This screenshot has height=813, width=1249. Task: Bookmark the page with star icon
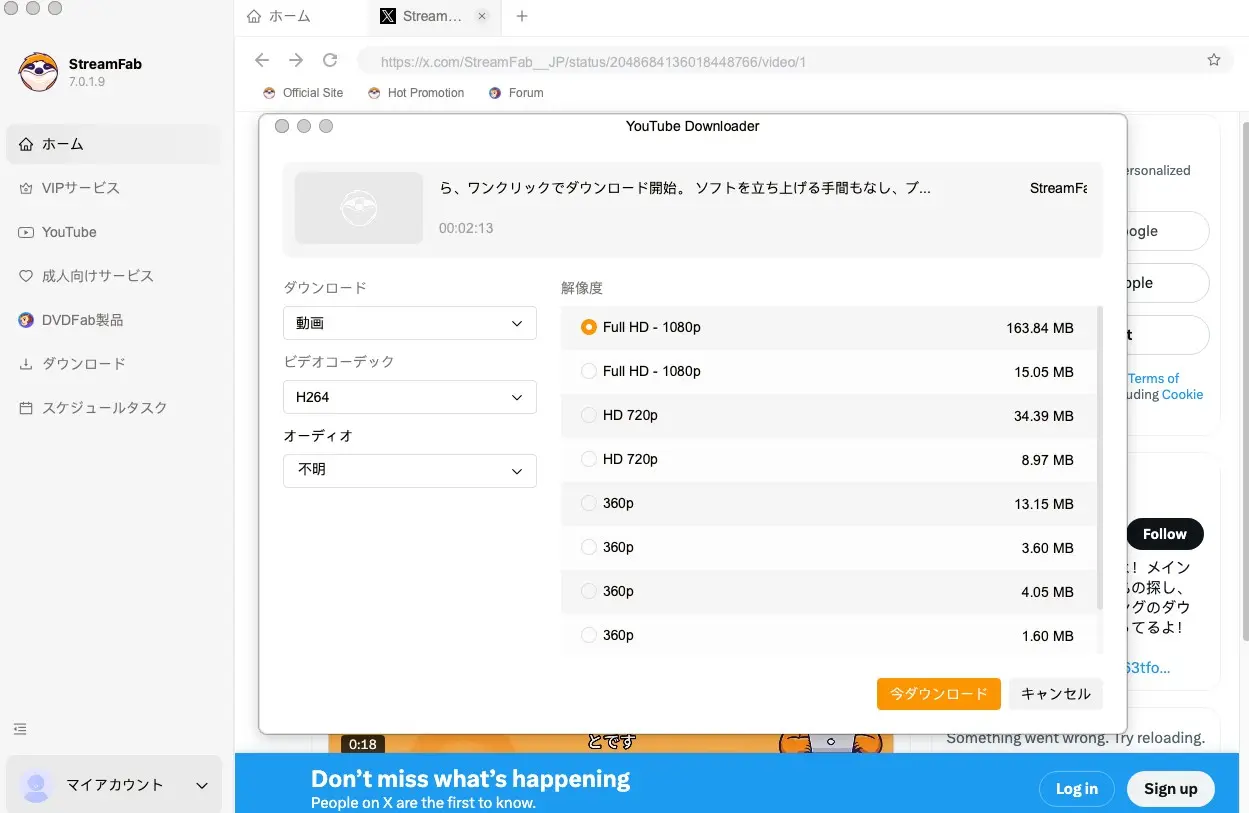tap(1214, 60)
